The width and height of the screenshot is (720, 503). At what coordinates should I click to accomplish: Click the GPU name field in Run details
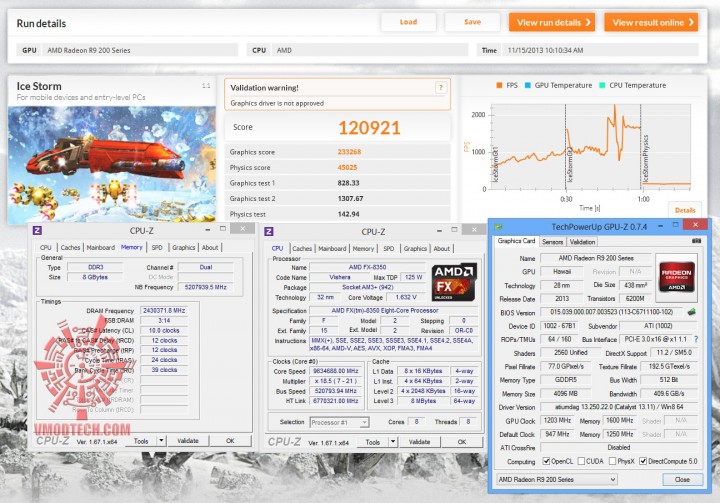pyautogui.click(x=141, y=50)
